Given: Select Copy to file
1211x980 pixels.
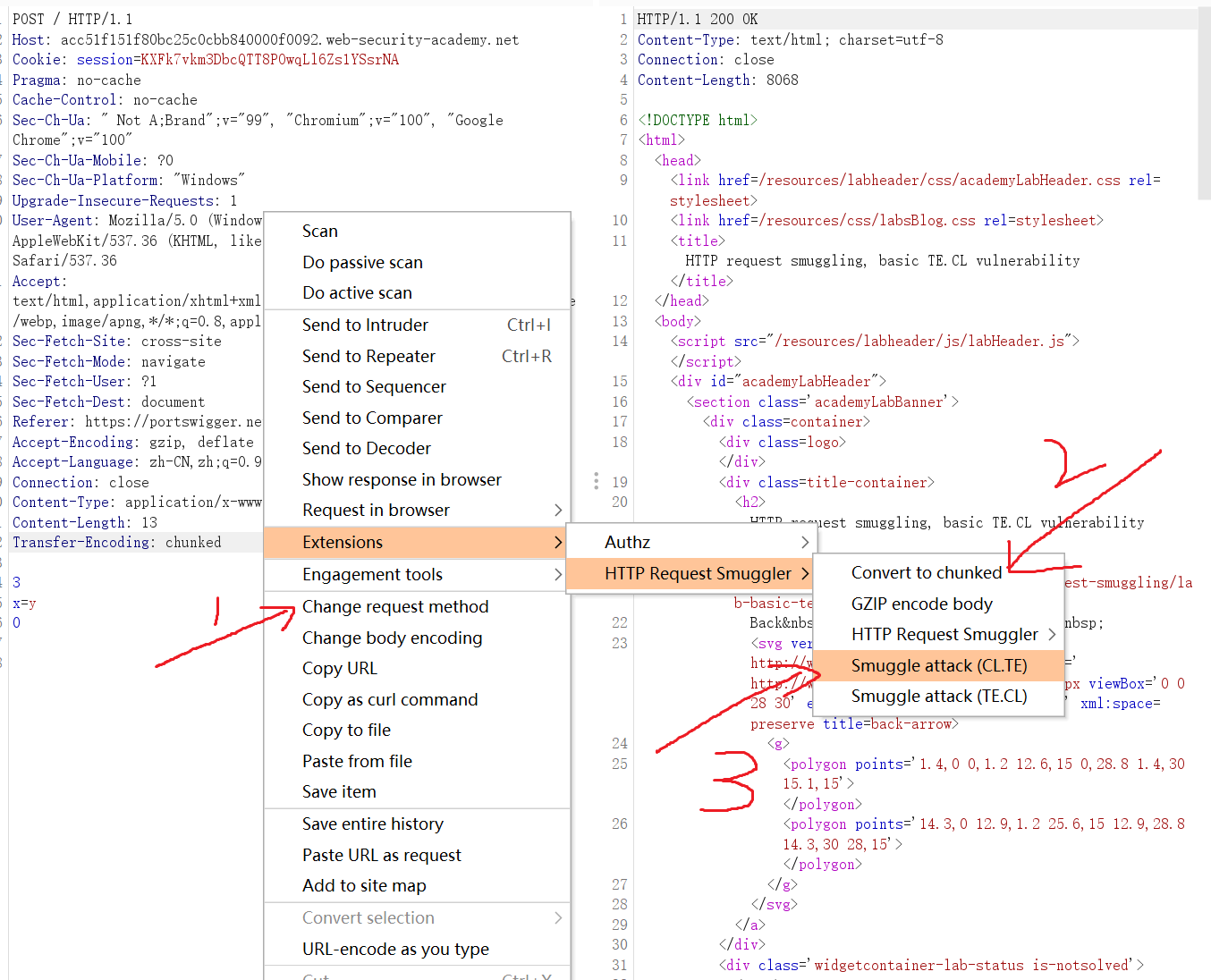Looking at the screenshot, I should click(x=417, y=730).
